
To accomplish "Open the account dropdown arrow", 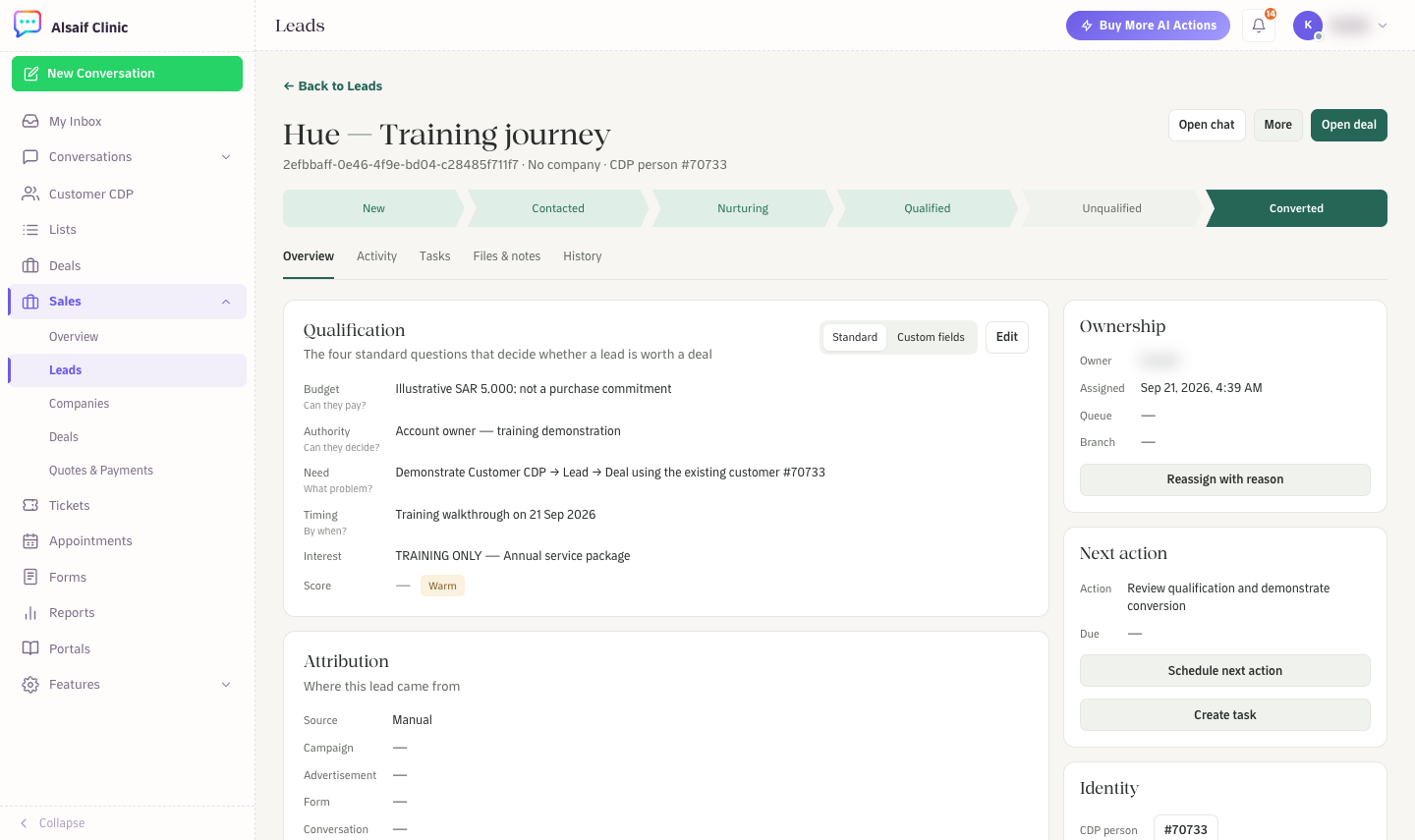I will 1383,26.
